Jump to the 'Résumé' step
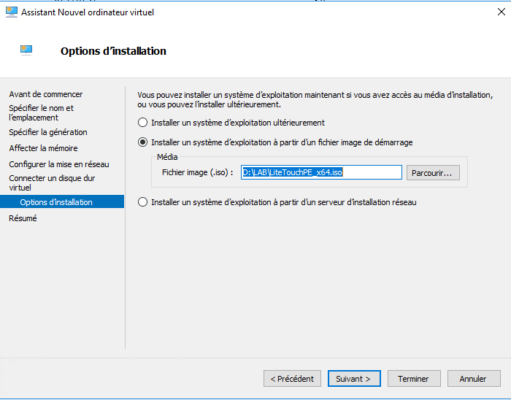The width and height of the screenshot is (511, 400). [x=23, y=218]
